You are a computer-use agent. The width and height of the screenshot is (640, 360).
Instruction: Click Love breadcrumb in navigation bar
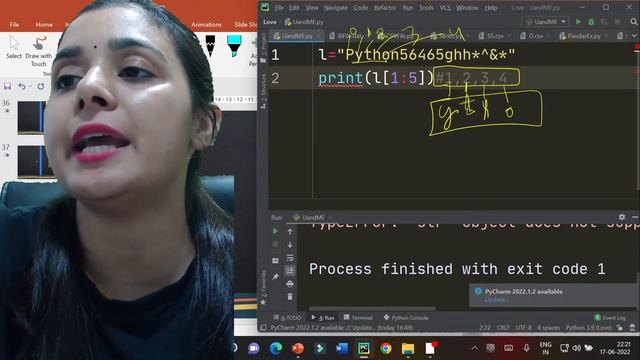pos(270,22)
